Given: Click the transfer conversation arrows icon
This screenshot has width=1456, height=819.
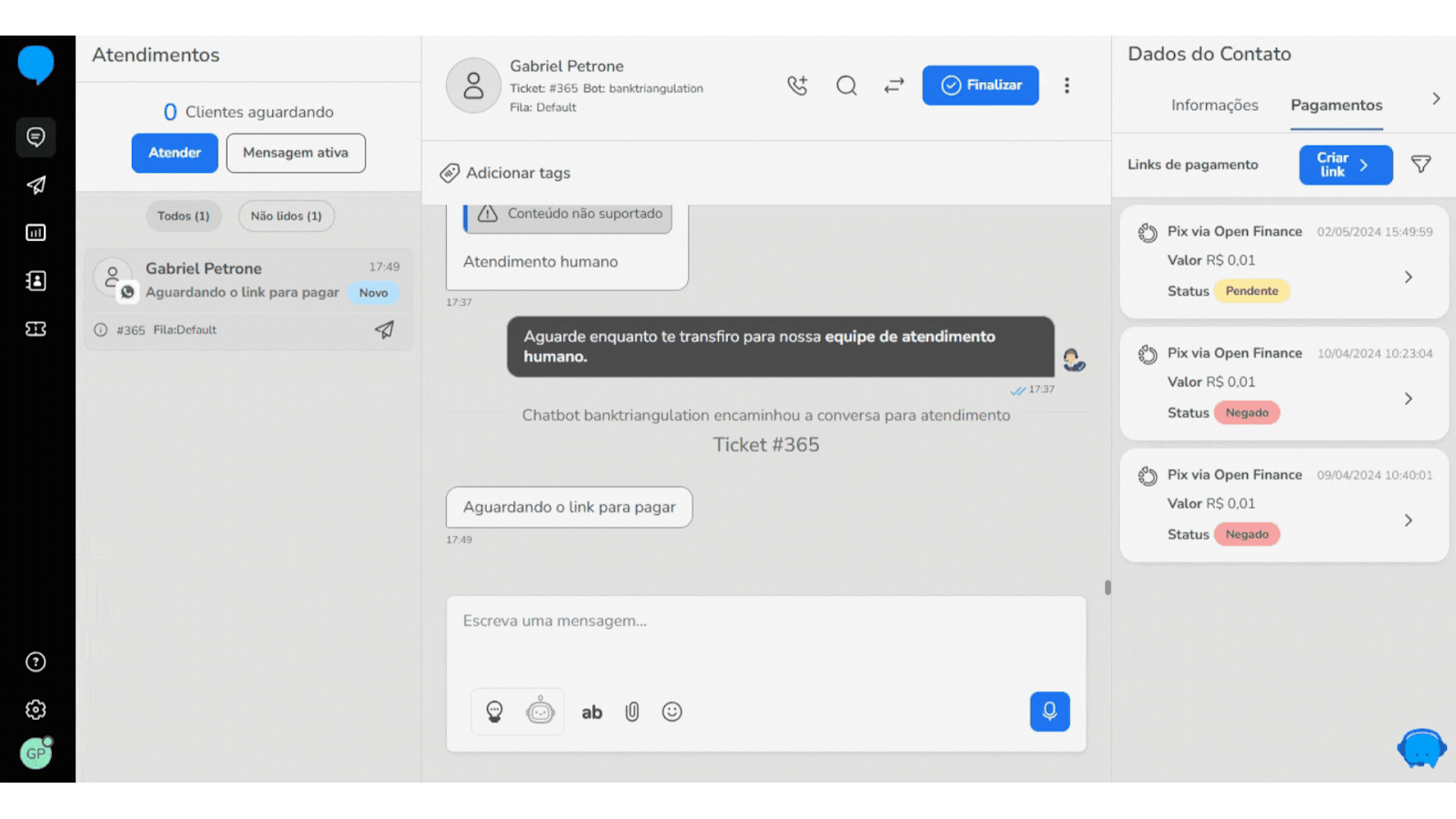Looking at the screenshot, I should click(894, 86).
